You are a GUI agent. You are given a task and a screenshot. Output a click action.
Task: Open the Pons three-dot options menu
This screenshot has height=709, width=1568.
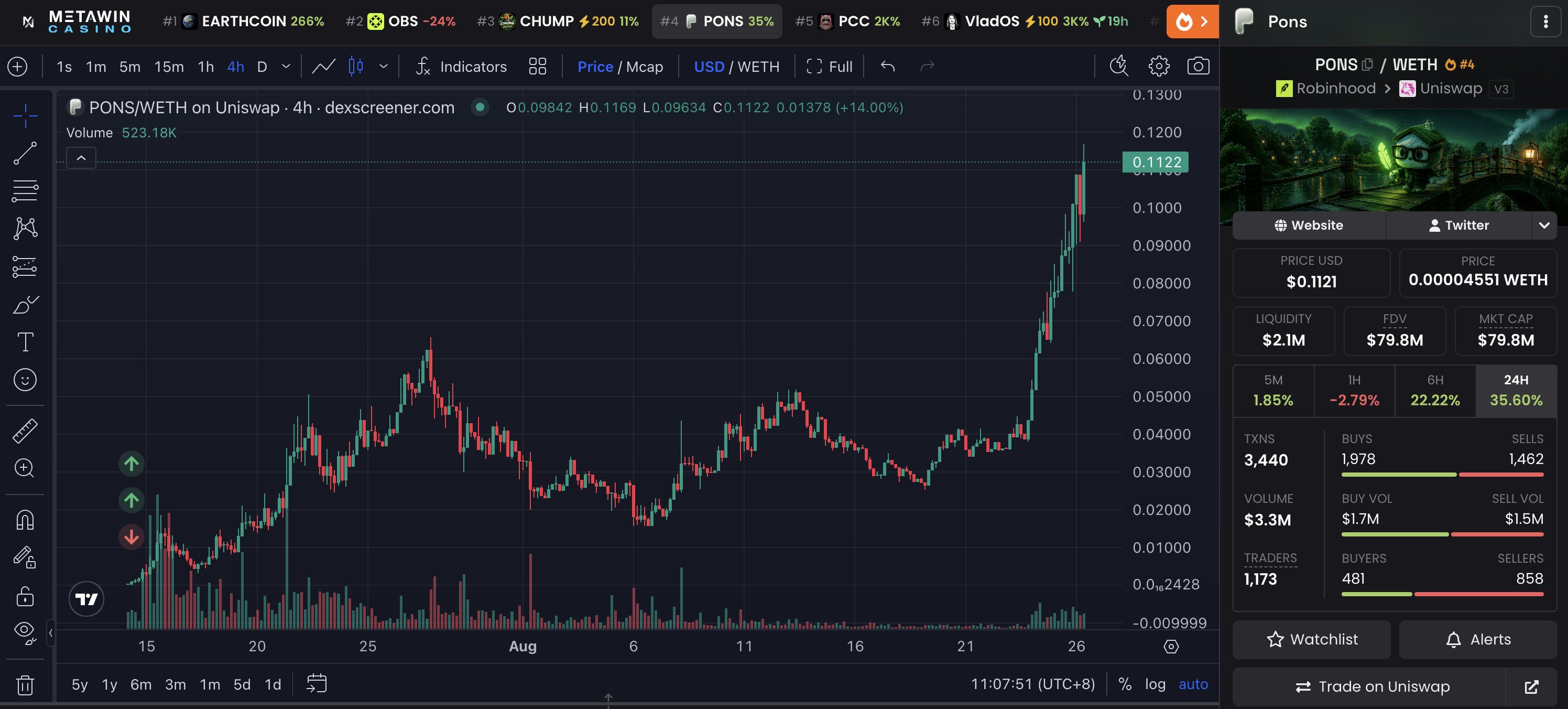coord(1545,22)
